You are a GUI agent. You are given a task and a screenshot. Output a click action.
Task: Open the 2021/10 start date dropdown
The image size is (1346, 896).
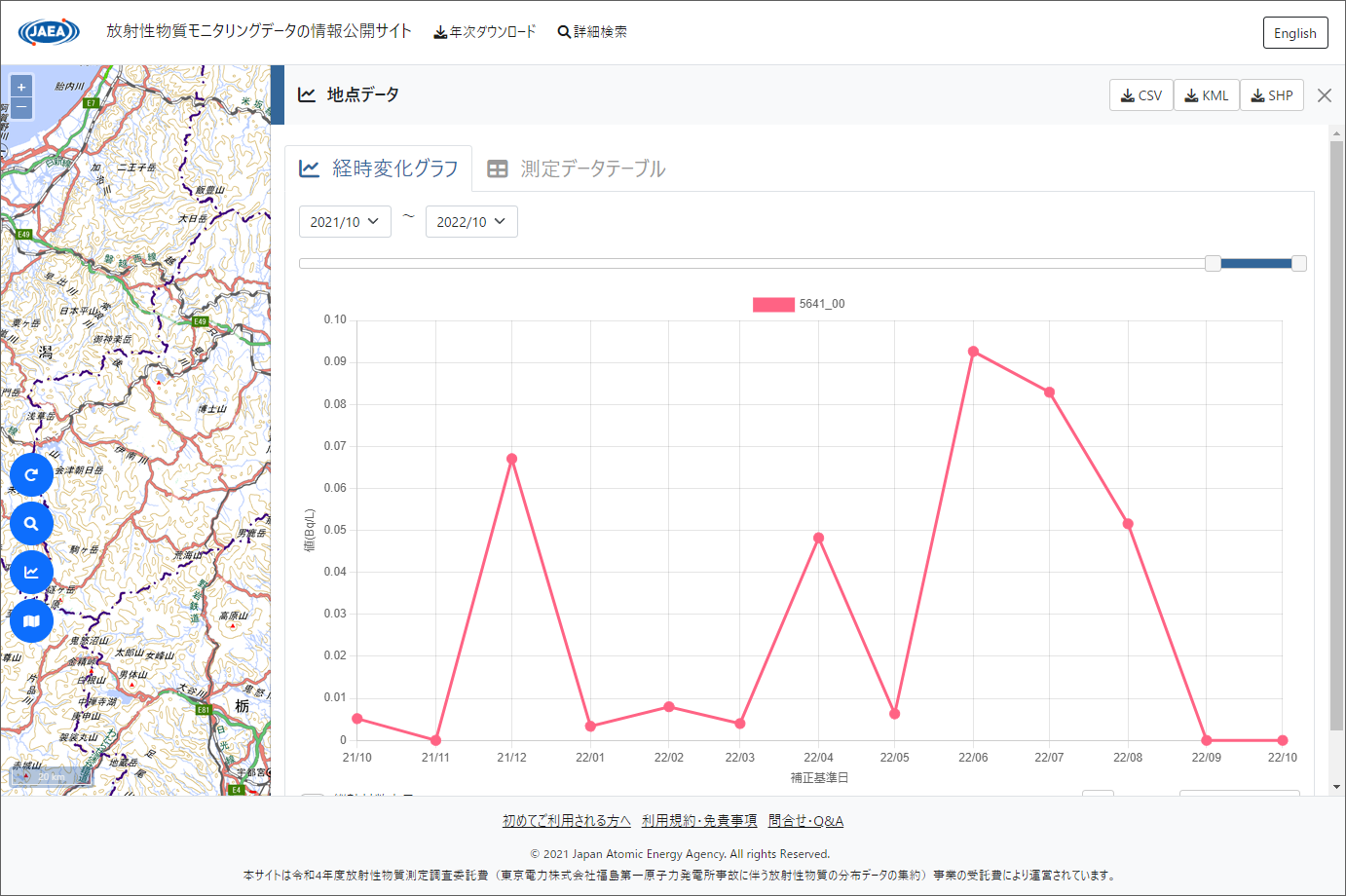click(x=345, y=222)
